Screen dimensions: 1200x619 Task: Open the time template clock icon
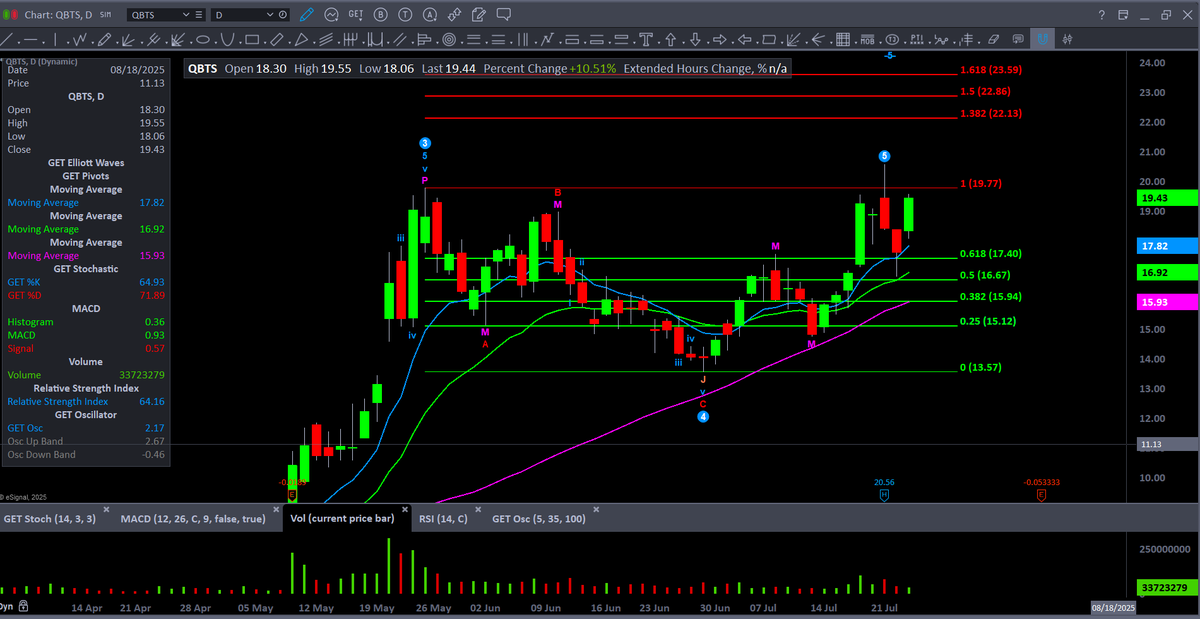click(x=283, y=15)
